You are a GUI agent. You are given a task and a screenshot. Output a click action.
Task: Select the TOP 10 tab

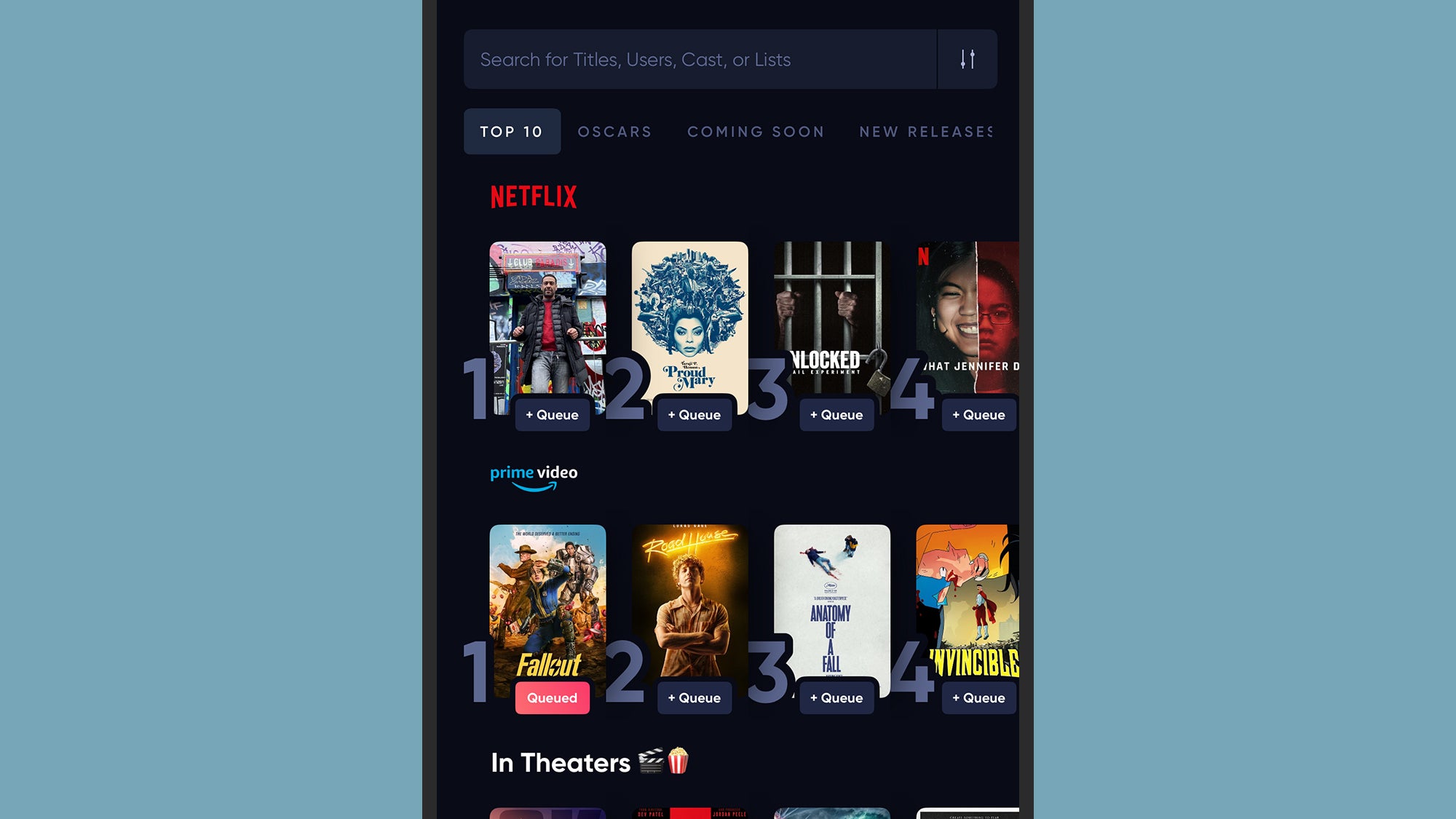(x=512, y=131)
